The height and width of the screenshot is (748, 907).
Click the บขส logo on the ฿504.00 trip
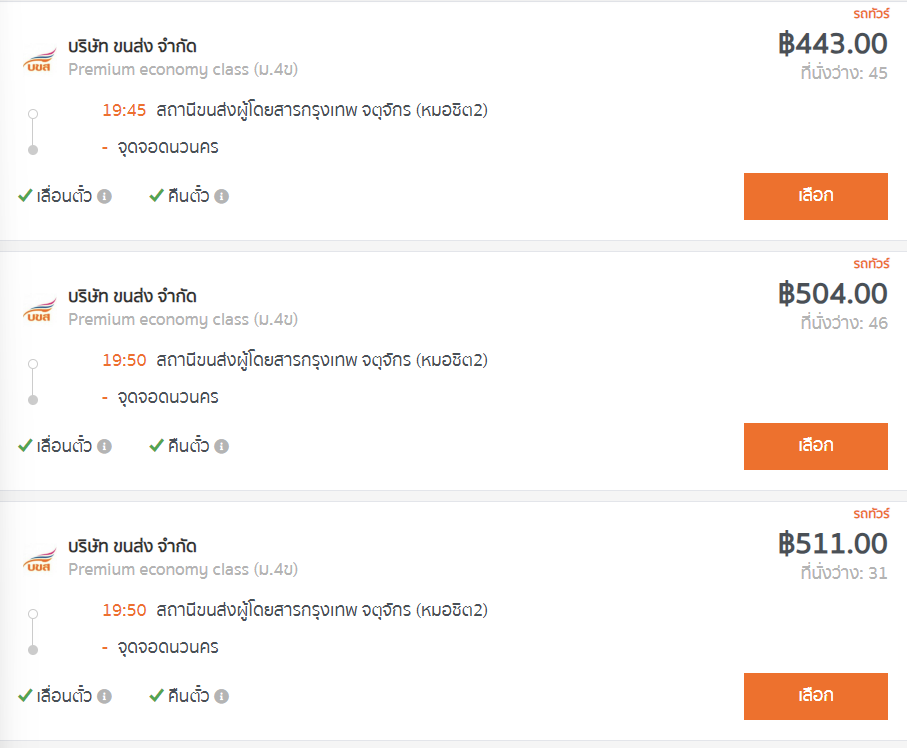[39, 309]
